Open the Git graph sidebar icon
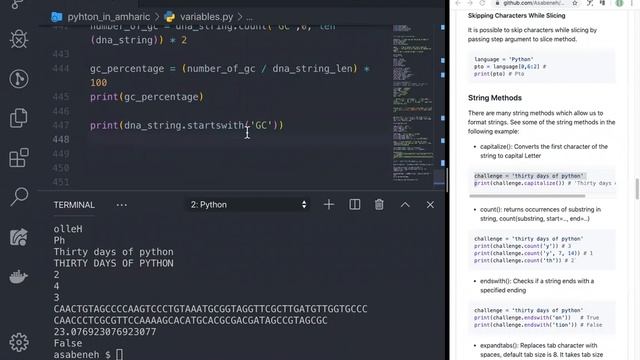 click(19, 79)
